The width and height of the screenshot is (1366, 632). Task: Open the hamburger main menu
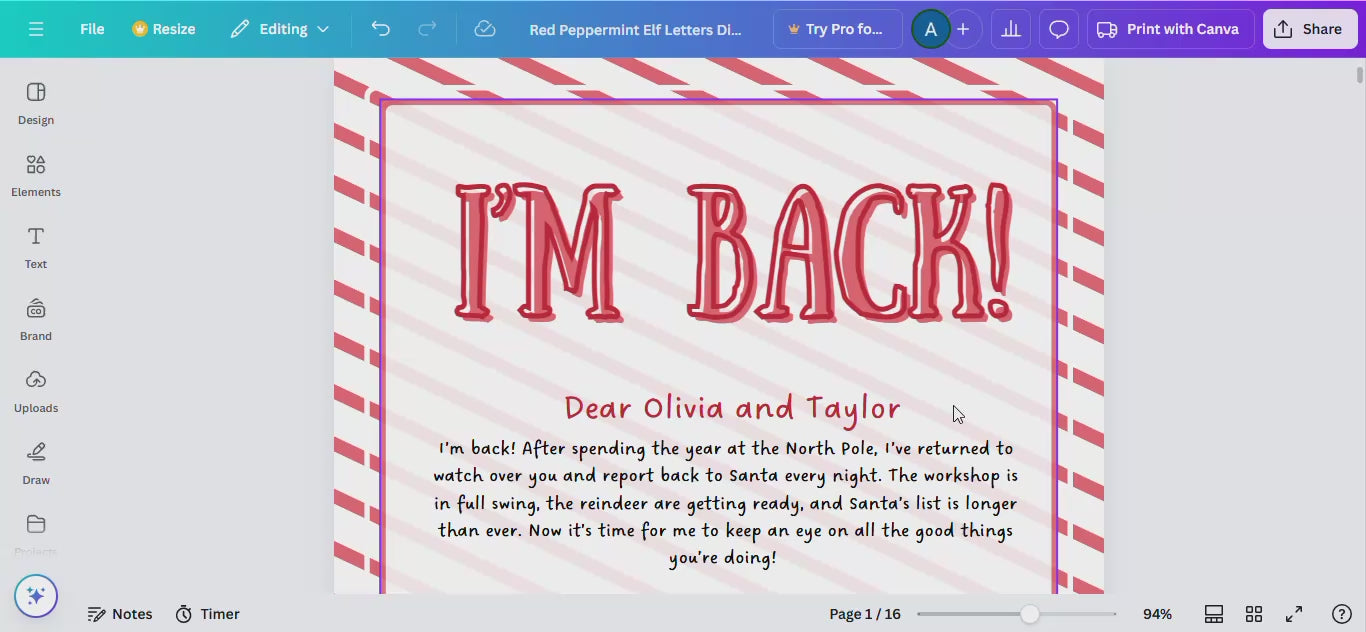pos(36,29)
